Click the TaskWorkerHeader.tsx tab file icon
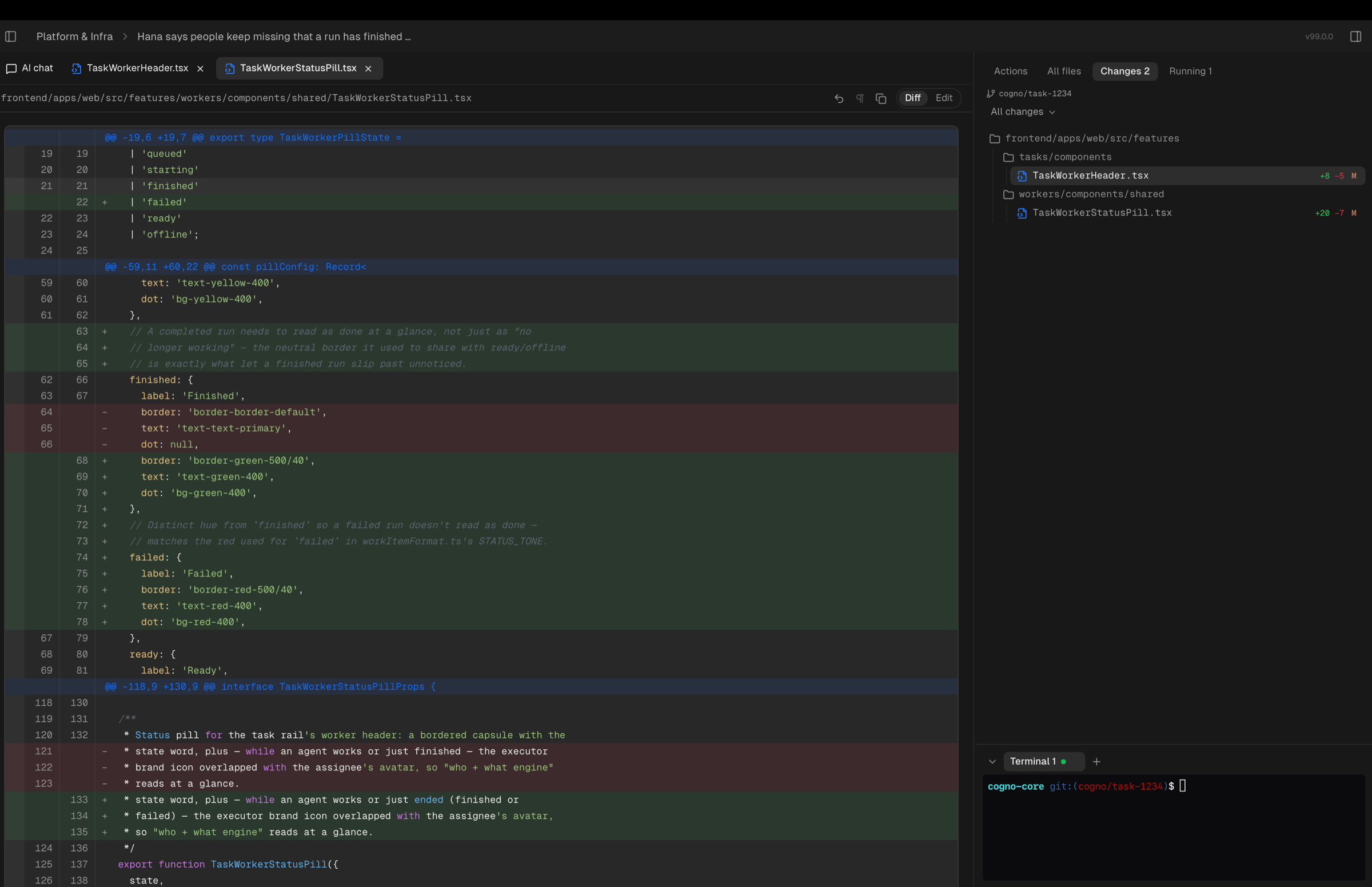The width and height of the screenshot is (1372, 887). point(76,69)
